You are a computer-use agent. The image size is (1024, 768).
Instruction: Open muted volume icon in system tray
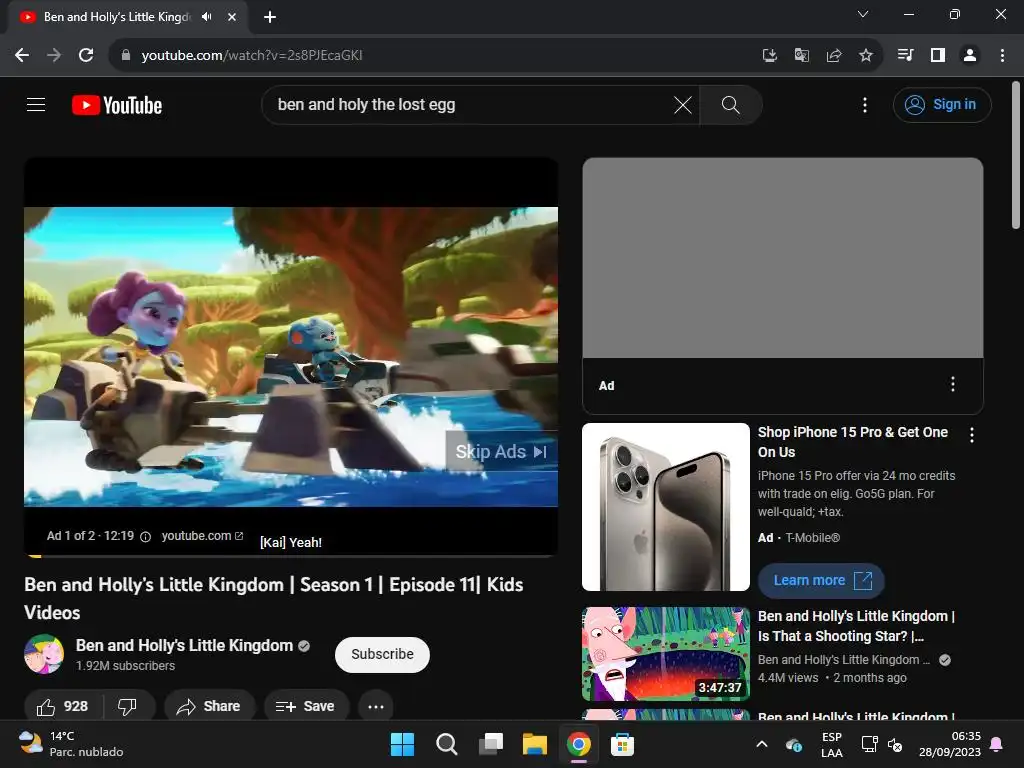click(x=895, y=744)
